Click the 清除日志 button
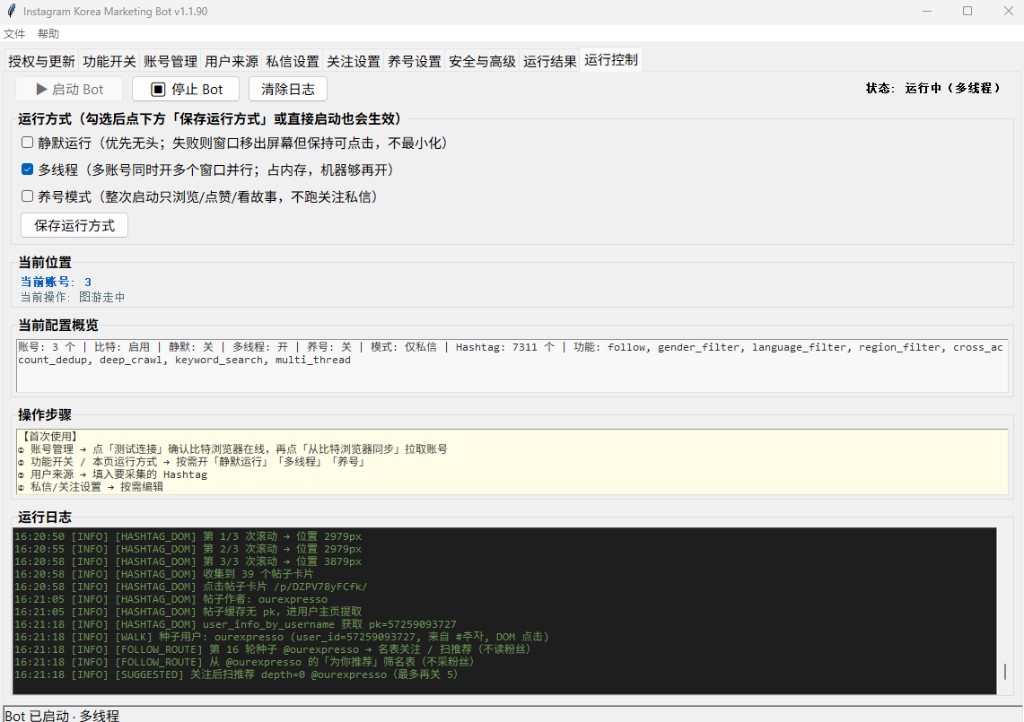Image resolution: width=1024 pixels, height=722 pixels. tap(288, 89)
